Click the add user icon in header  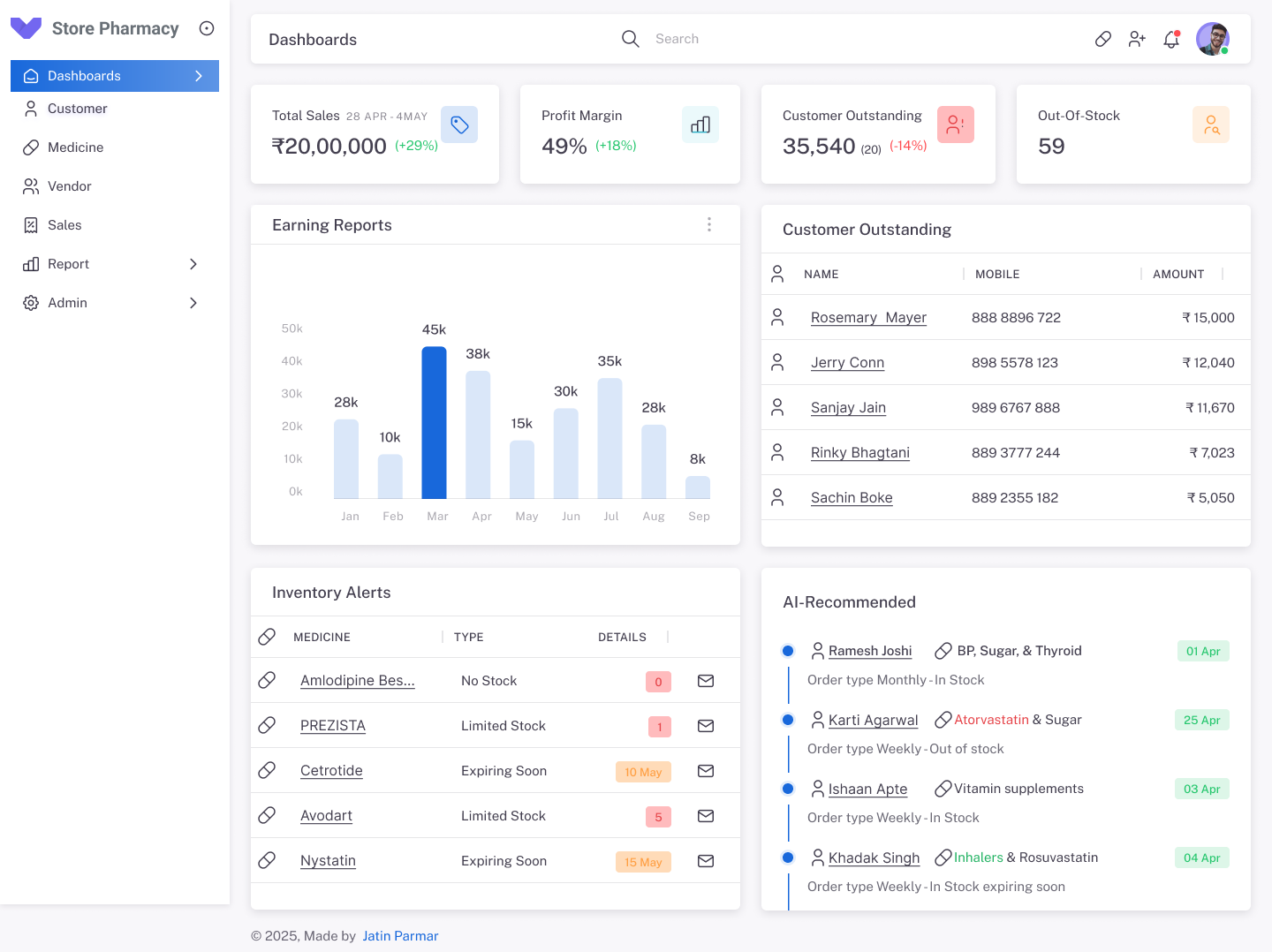click(x=1137, y=39)
